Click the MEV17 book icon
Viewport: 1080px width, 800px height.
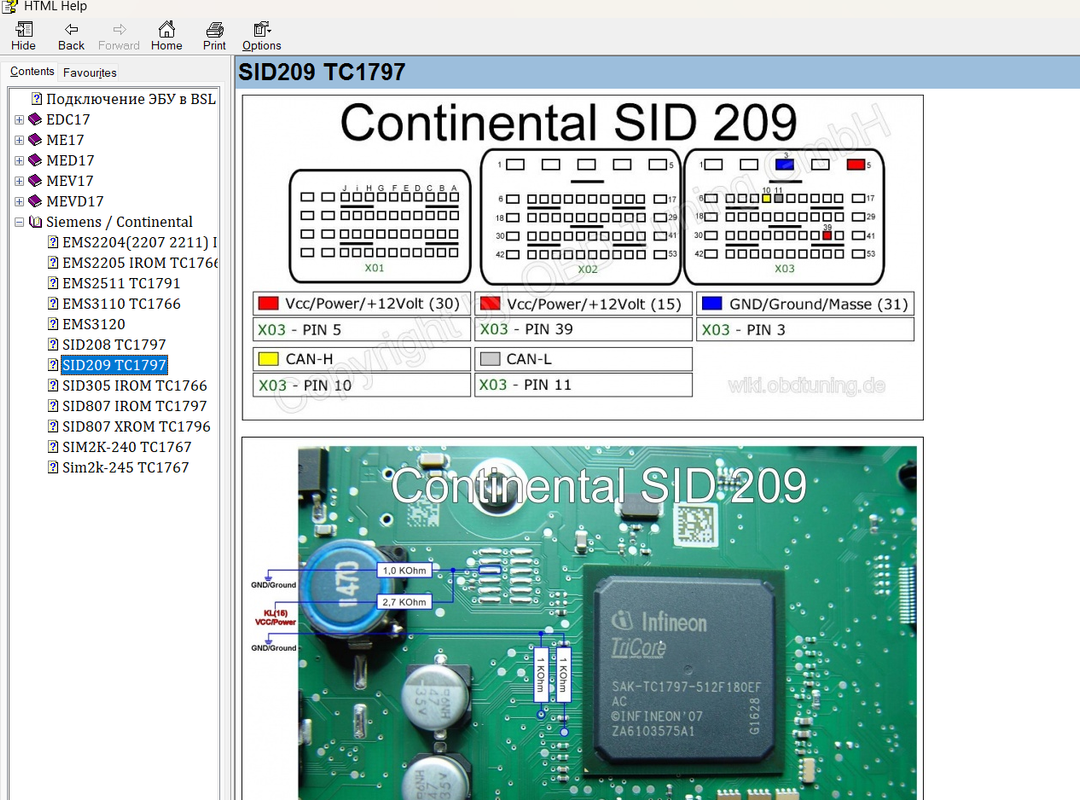[35, 181]
